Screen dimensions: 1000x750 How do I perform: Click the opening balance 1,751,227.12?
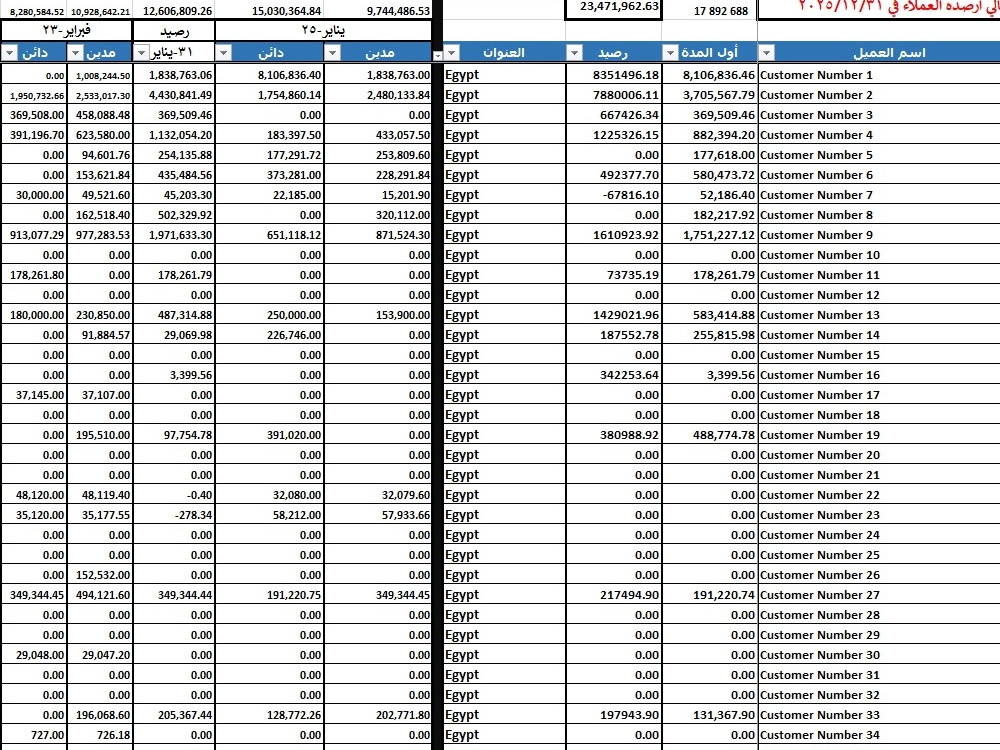point(710,235)
